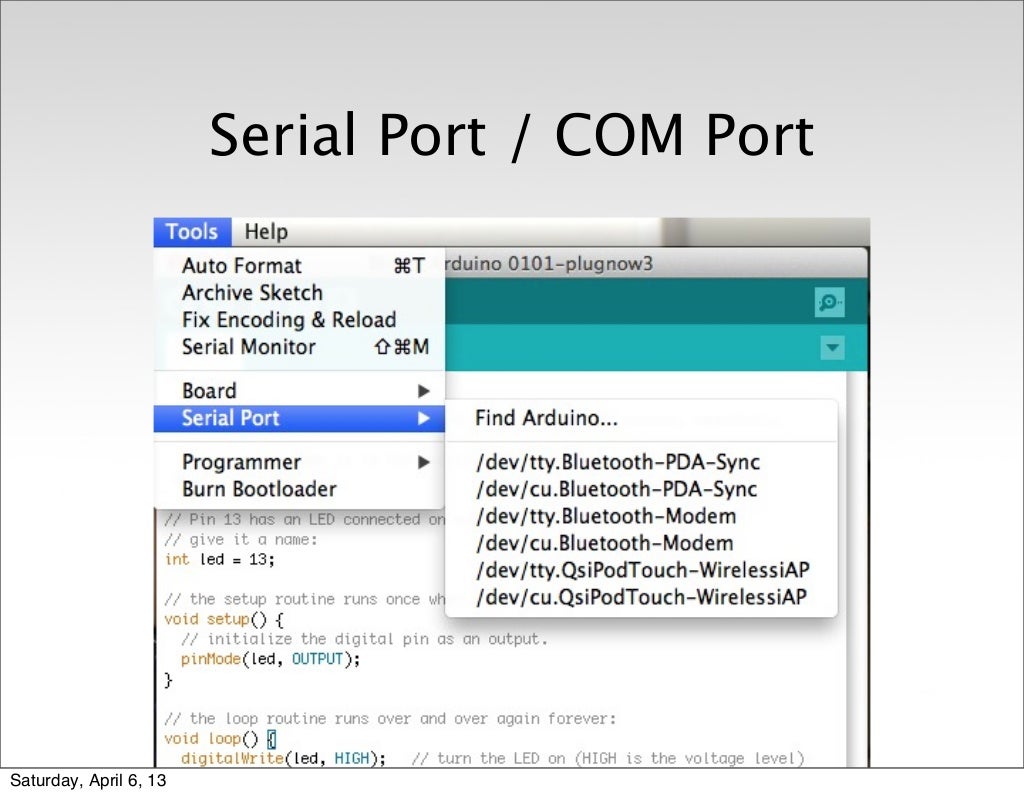Select /dev/tty.Bluetooth-Modem port
Screen dimensions: 1024x797
click(641, 516)
